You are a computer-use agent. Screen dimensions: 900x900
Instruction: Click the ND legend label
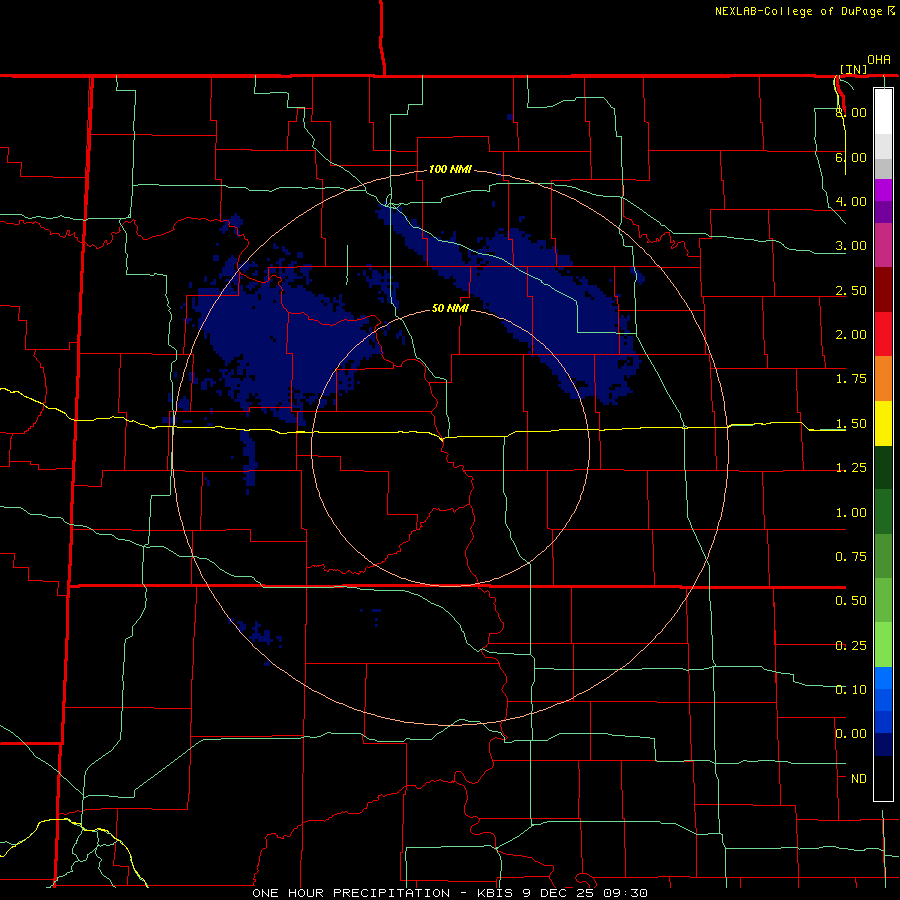click(x=859, y=778)
